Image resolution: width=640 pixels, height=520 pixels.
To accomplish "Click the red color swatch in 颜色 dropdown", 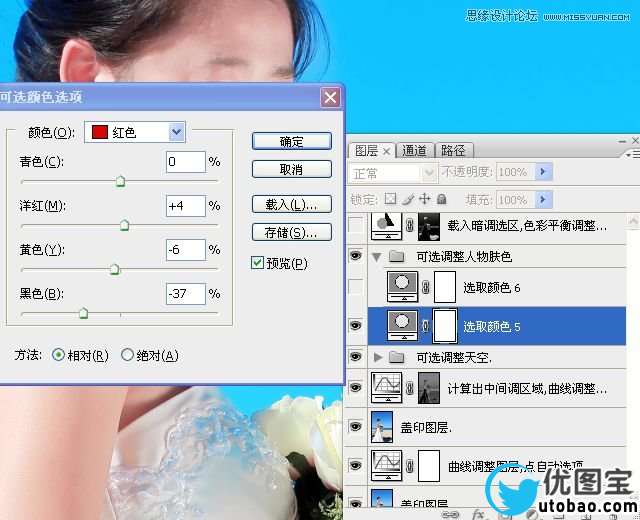I will (100, 132).
